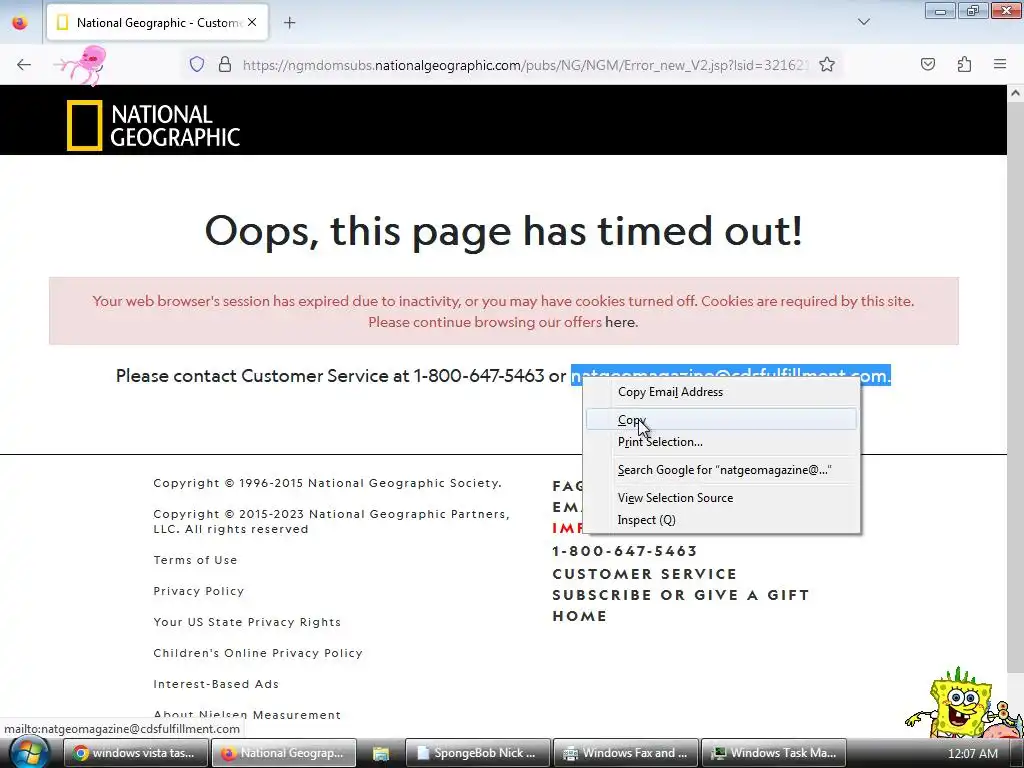Choose View Selection Source menu item

(722, 498)
